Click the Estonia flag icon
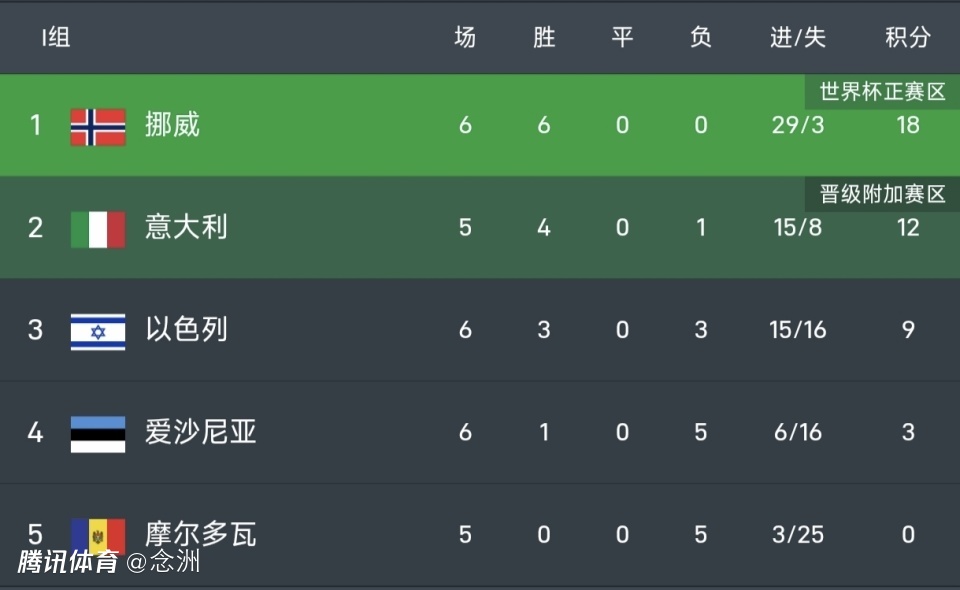 tap(98, 434)
